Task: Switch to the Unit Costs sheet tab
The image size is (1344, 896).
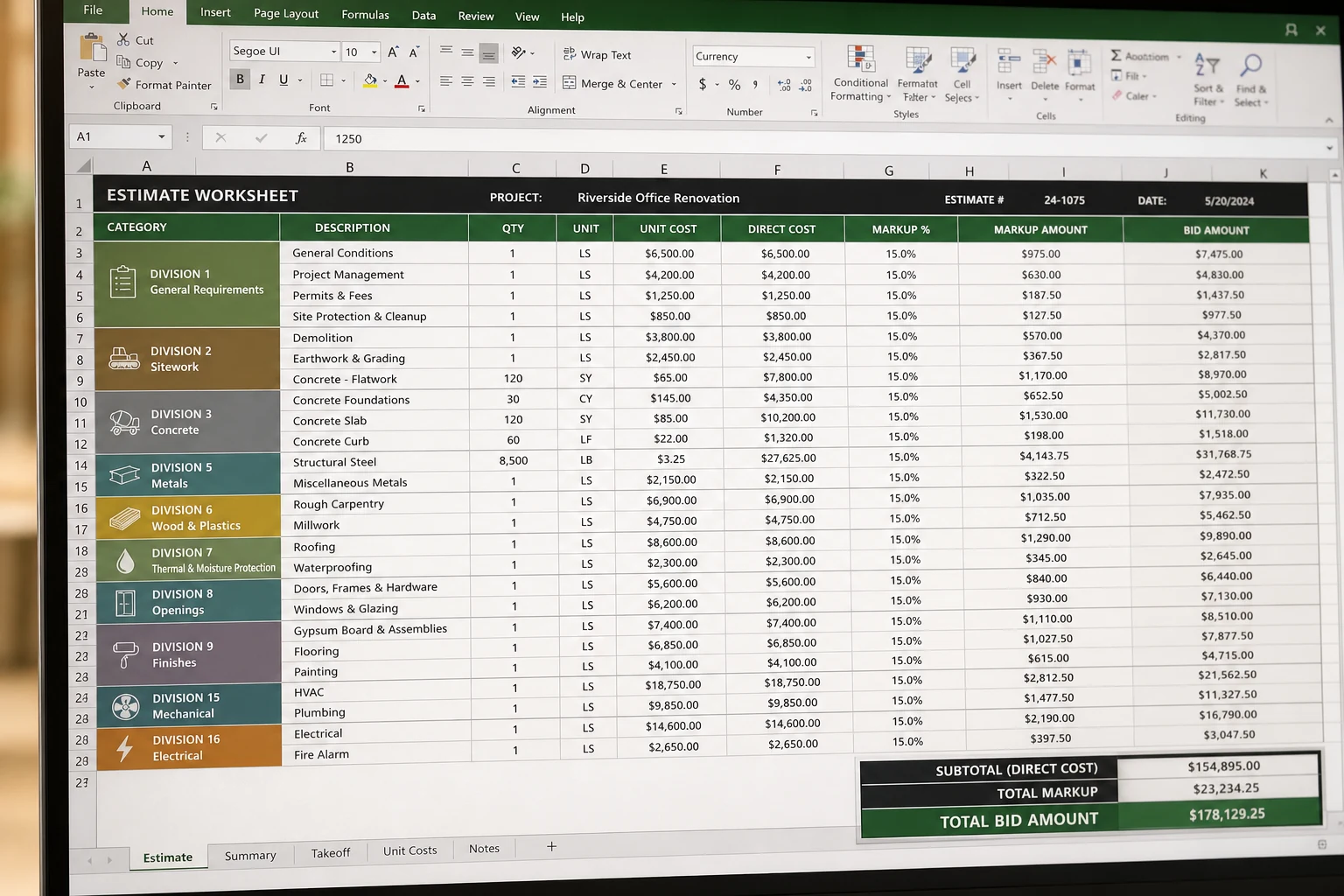Action: click(409, 850)
